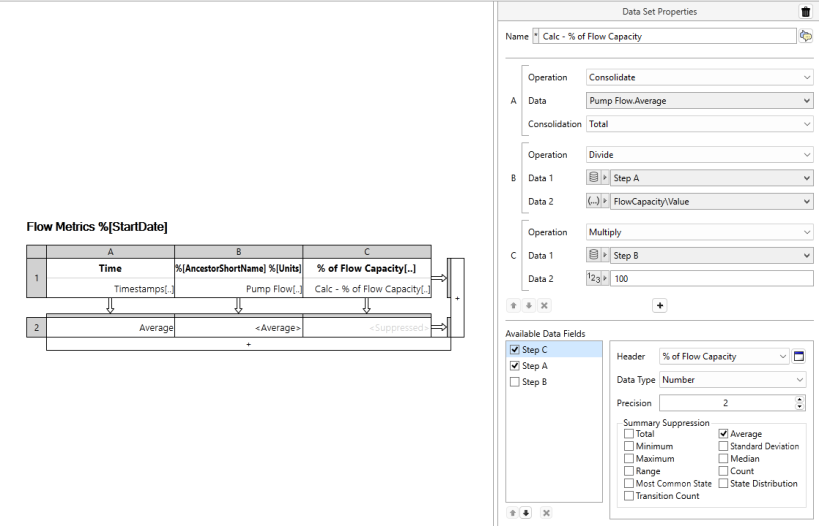Screen dimensions: 819x526
Task: Click the bottom plus to add table row
Action: pos(249,344)
